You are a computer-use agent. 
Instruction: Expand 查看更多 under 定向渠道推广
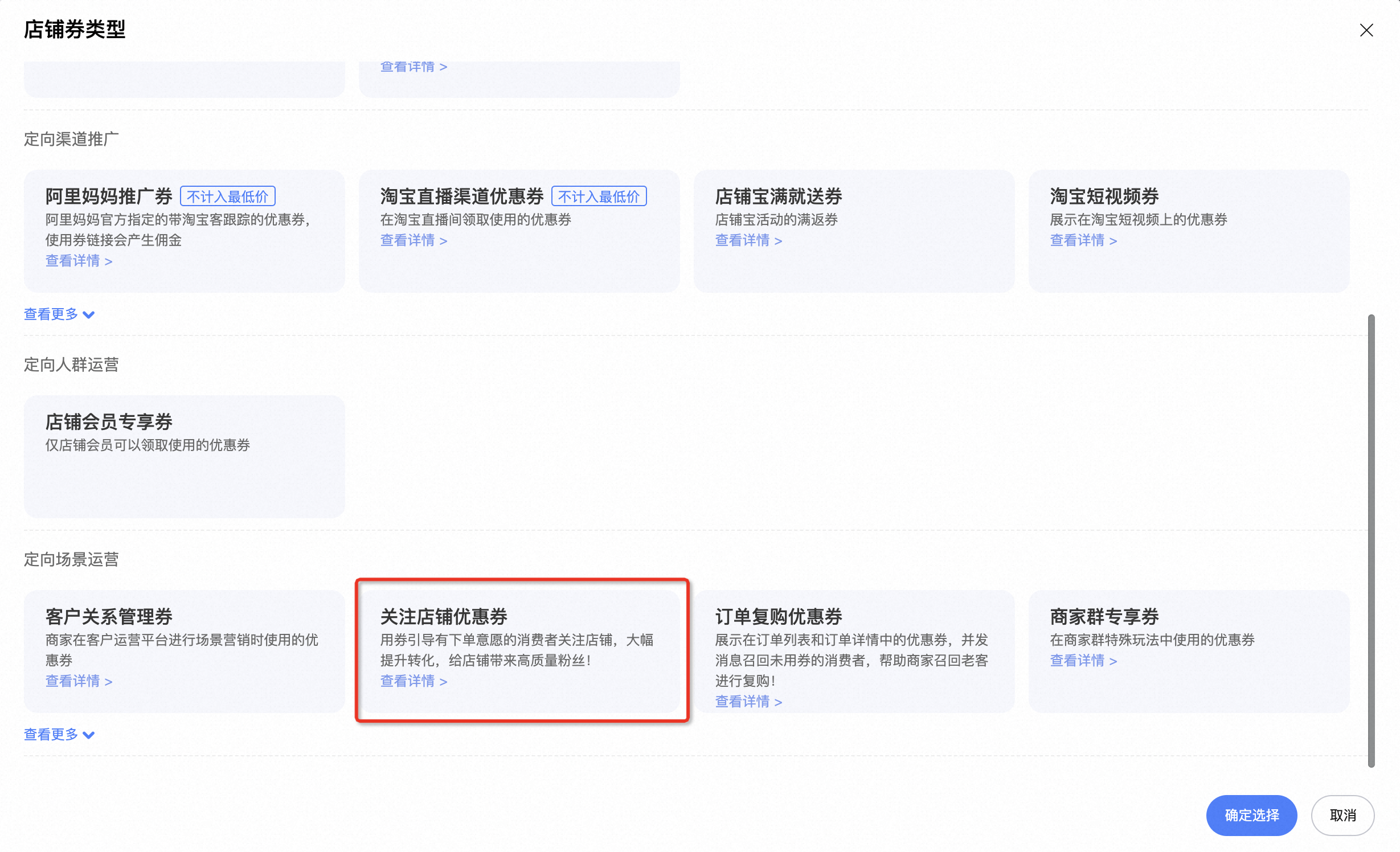click(59, 314)
